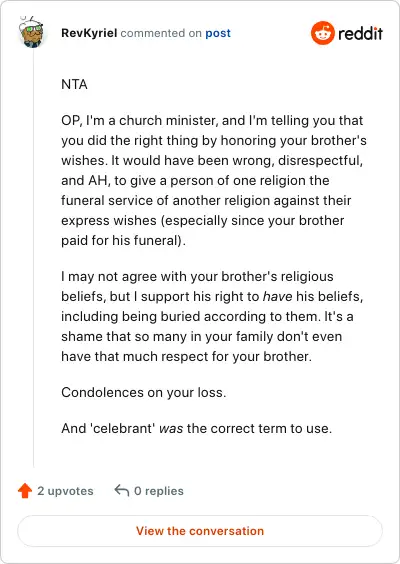
Task: Click the "View the conversation" button
Action: [x=200, y=531]
